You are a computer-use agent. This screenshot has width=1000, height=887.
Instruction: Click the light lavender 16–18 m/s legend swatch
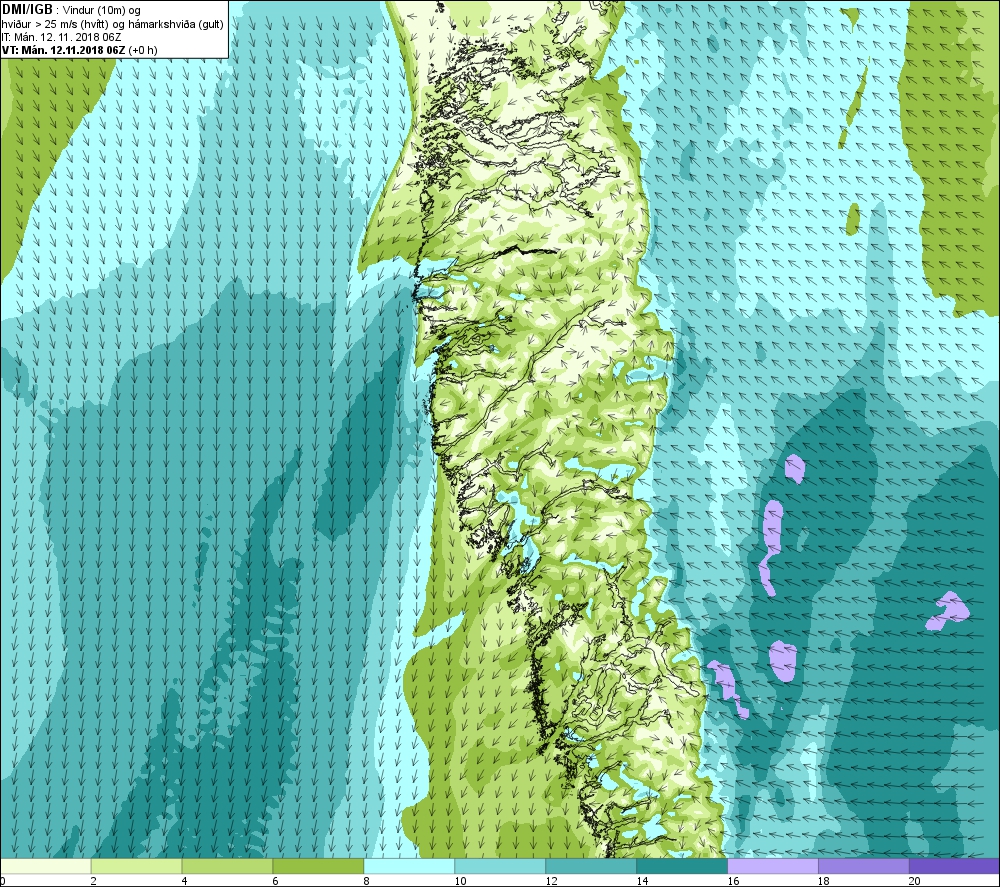tap(773, 866)
